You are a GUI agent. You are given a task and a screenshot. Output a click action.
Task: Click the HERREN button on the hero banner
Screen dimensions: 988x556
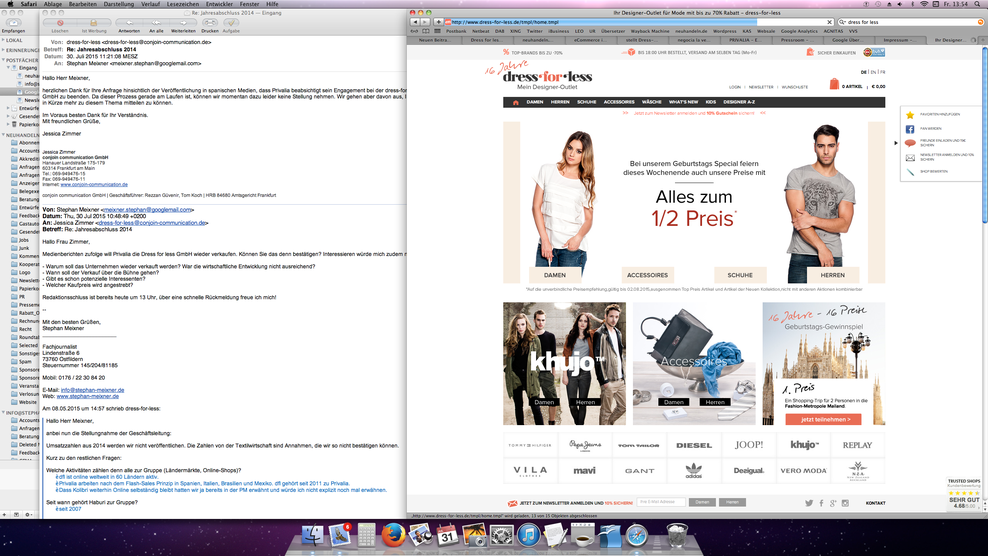[832, 275]
